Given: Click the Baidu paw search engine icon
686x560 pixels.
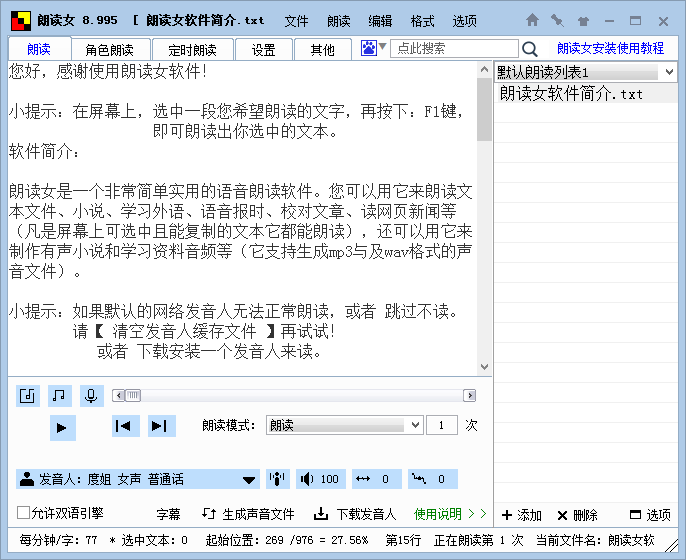Looking at the screenshot, I should pos(369,48).
